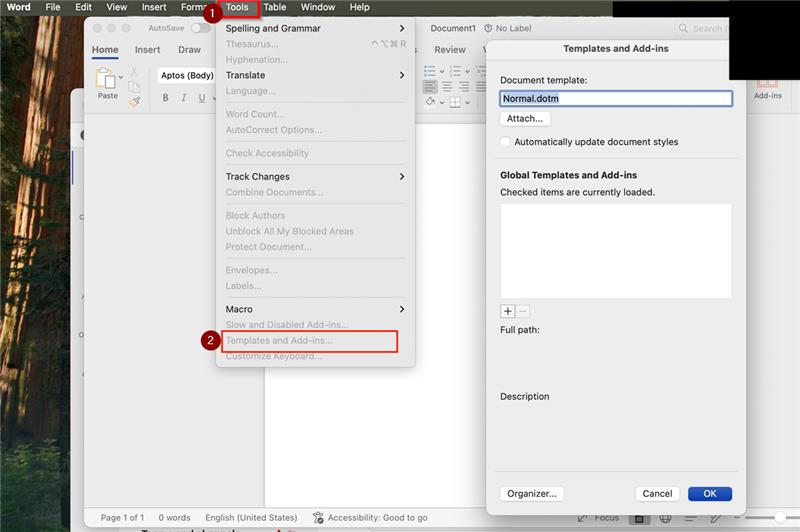Open numbered list style dropdown arrow
Screen dimensions: 800x532
(x=467, y=71)
